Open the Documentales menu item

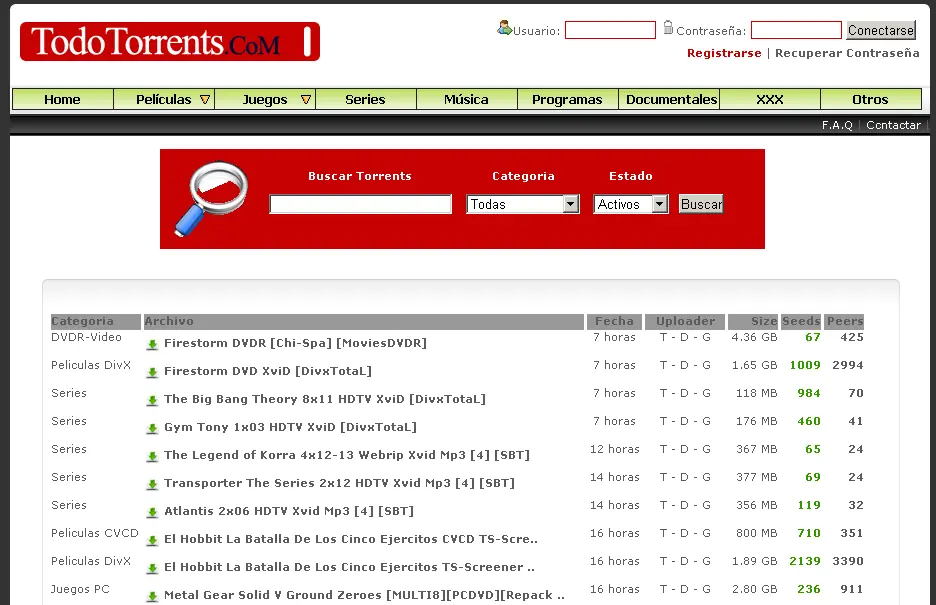pyautogui.click(x=671, y=100)
